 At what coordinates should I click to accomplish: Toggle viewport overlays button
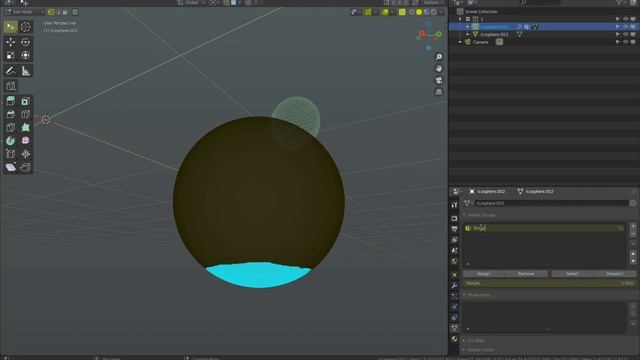tap(385, 12)
